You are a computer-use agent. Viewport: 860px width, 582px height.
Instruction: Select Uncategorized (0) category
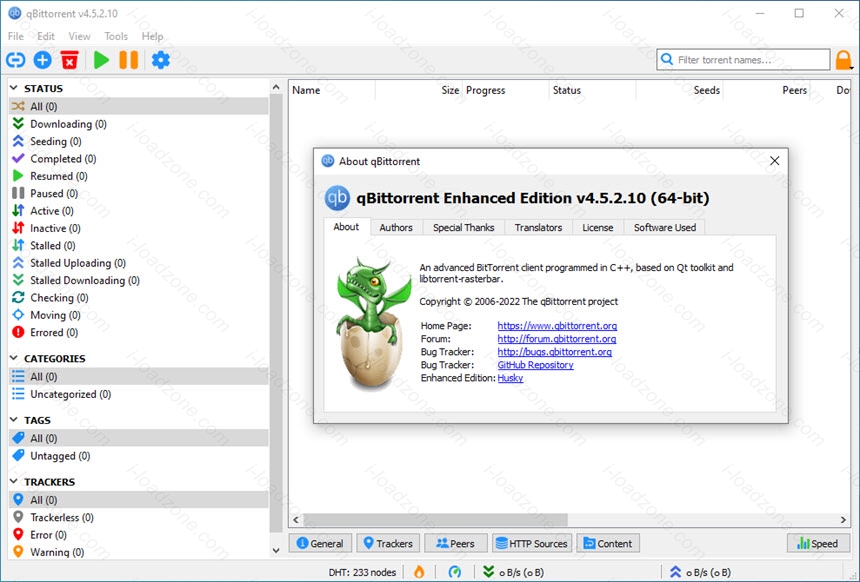pyautogui.click(x=139, y=394)
